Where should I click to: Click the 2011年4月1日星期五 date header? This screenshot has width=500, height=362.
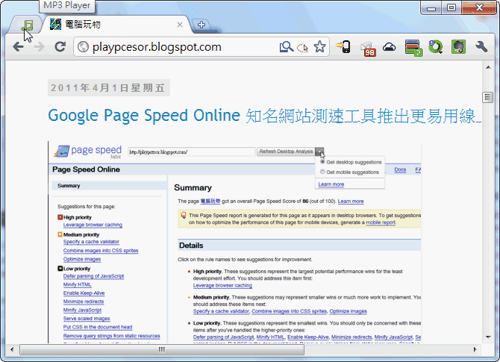(x=109, y=88)
